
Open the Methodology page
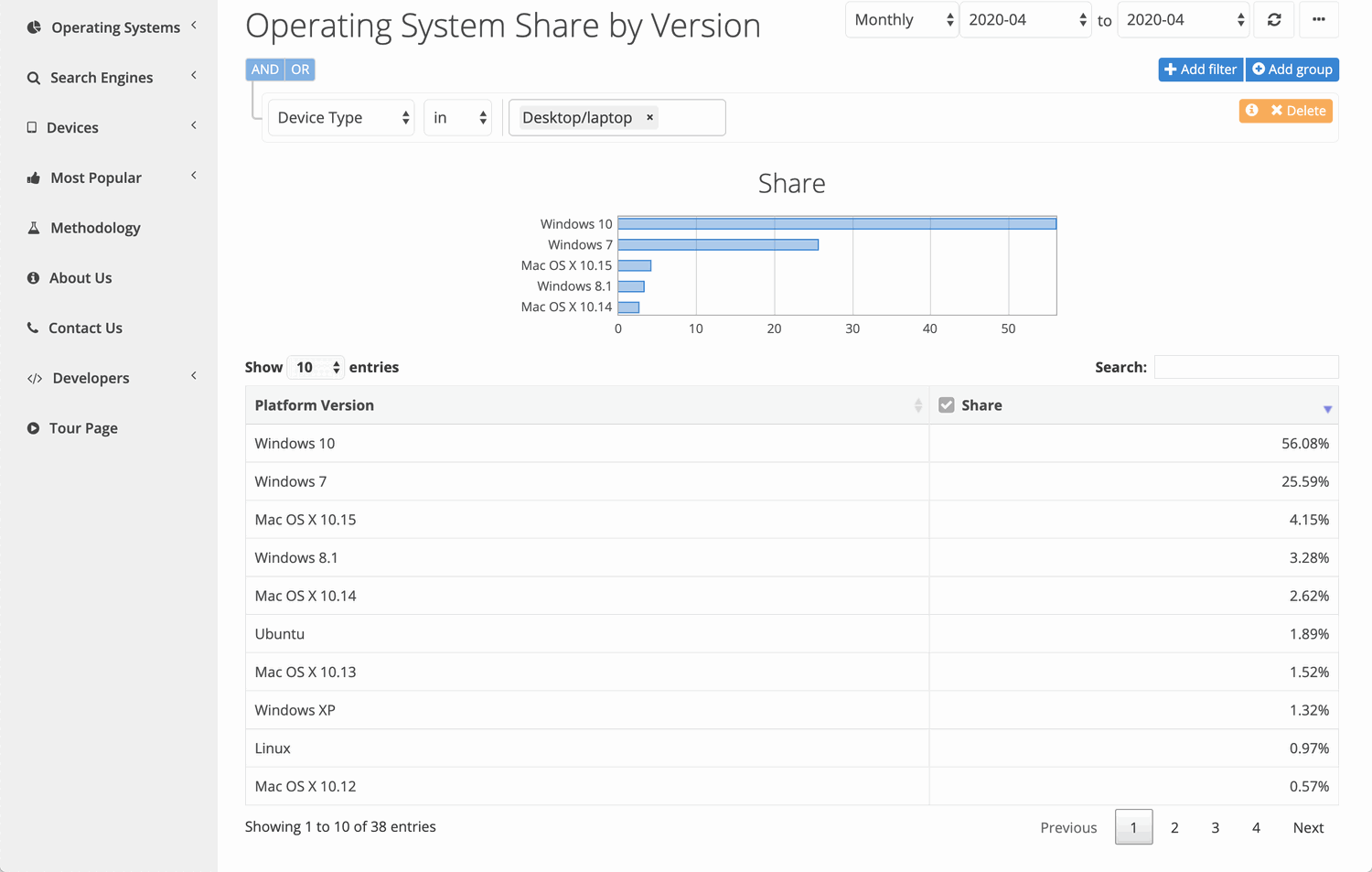pyautogui.click(x=94, y=227)
